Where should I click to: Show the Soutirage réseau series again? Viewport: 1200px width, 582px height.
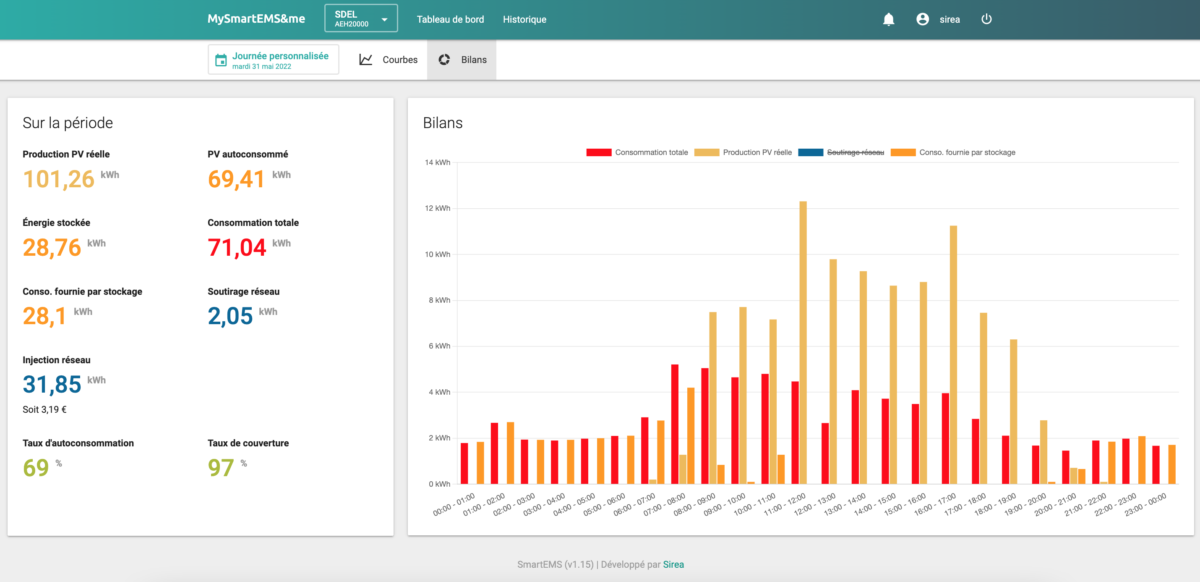(x=843, y=152)
